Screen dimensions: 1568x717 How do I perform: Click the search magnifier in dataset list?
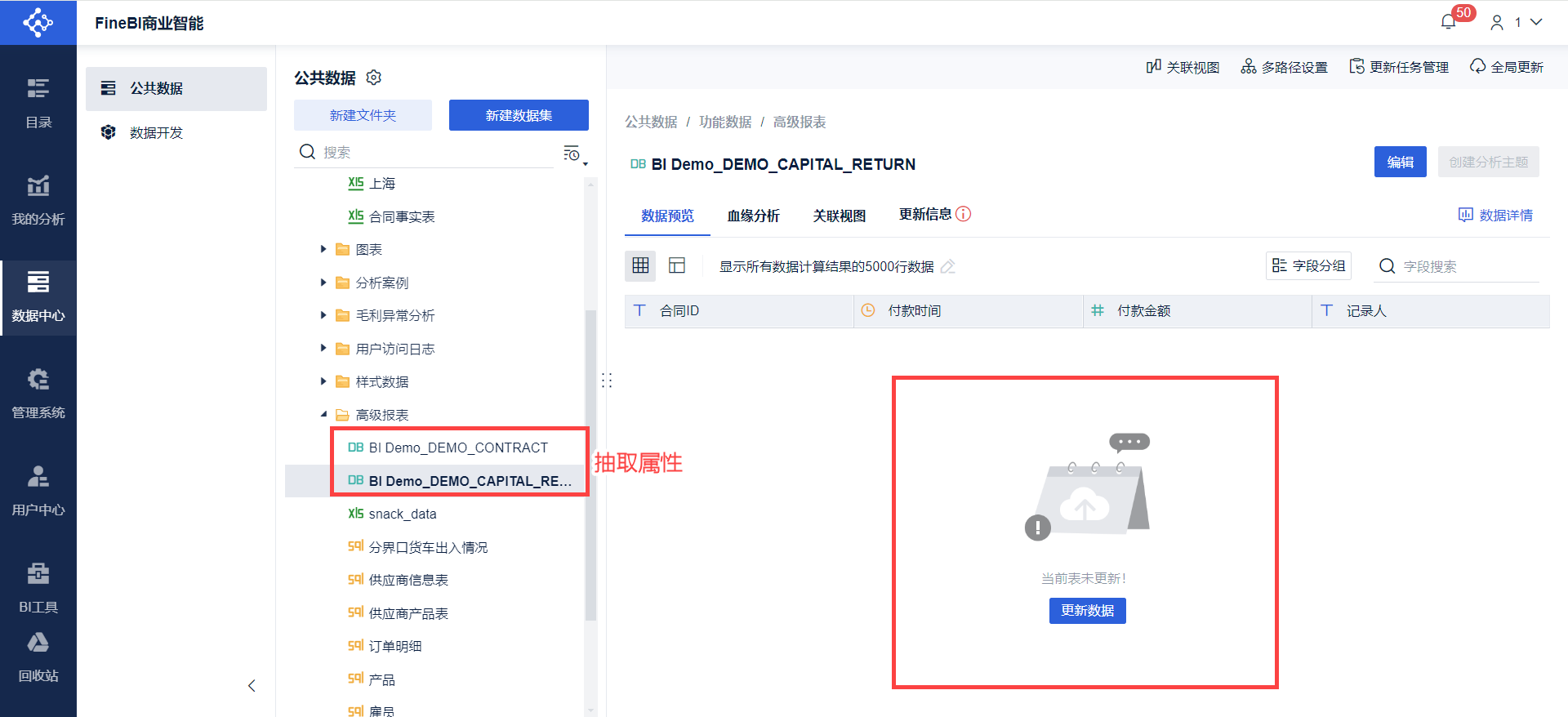click(307, 152)
